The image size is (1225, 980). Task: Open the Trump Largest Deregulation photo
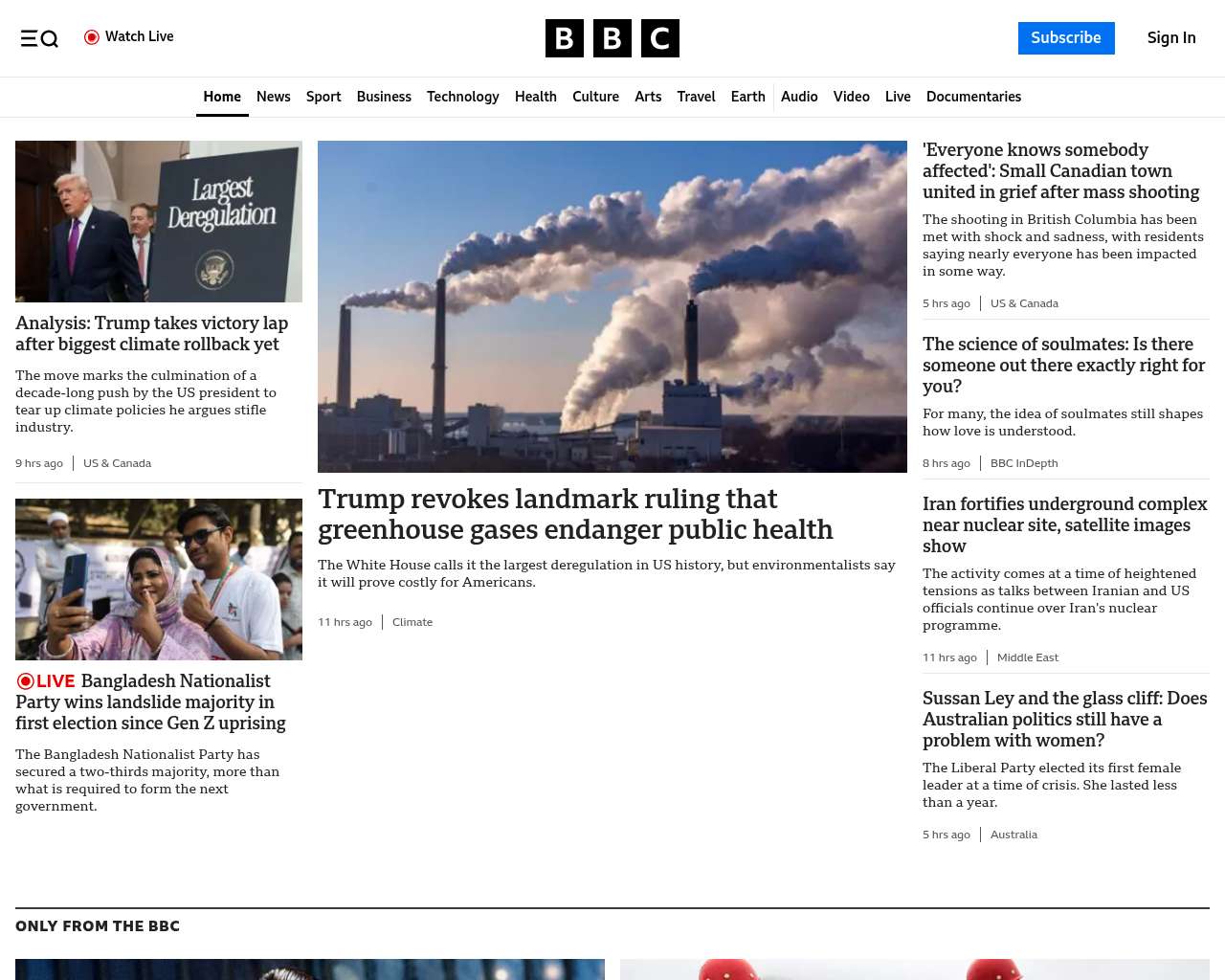click(x=159, y=222)
